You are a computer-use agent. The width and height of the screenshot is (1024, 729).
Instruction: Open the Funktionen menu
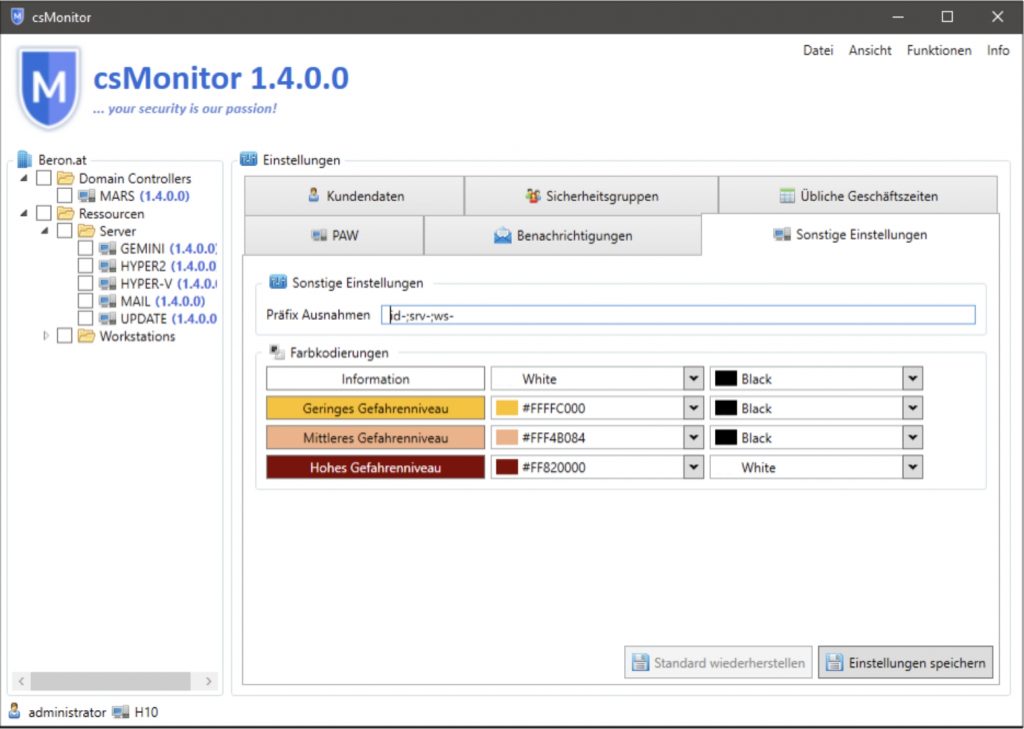(938, 50)
